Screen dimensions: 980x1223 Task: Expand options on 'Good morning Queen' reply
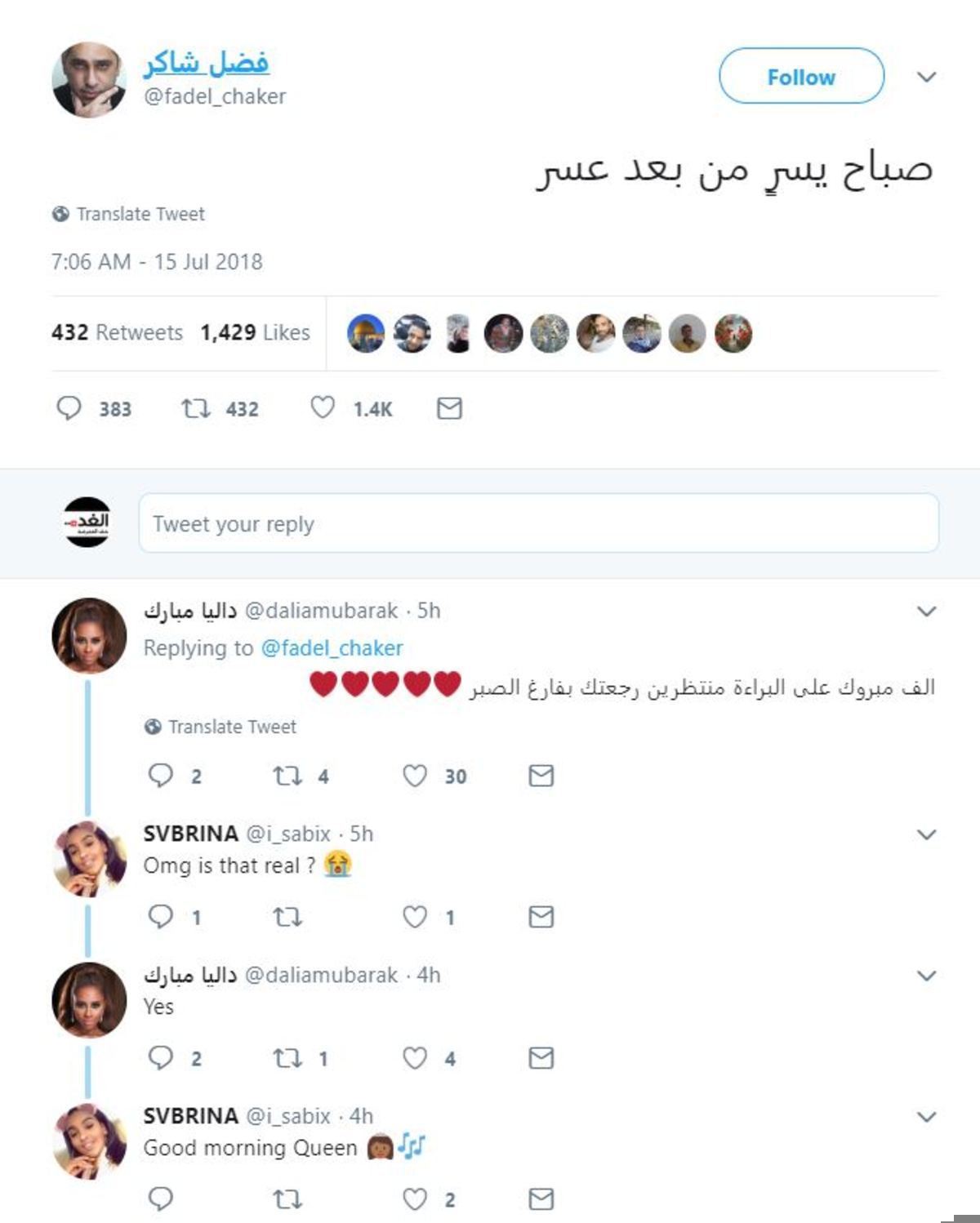pos(926,1117)
